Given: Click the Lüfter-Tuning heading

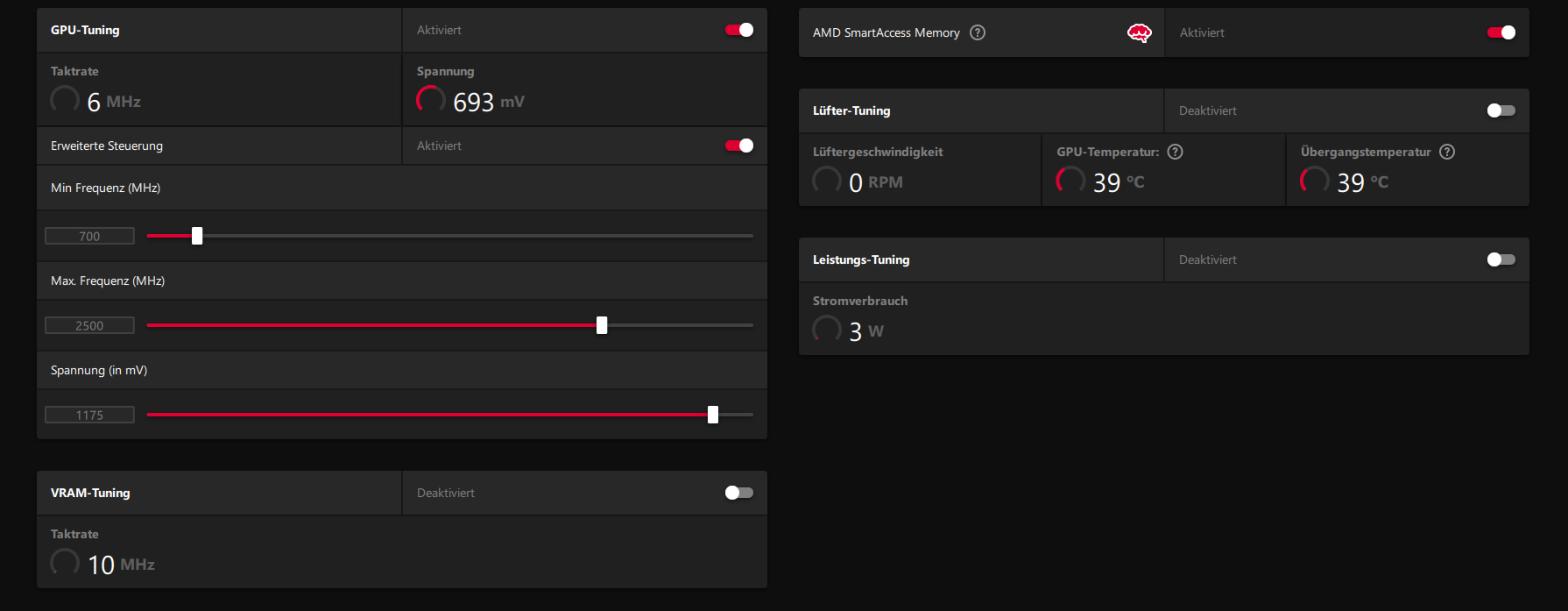Looking at the screenshot, I should click(851, 110).
